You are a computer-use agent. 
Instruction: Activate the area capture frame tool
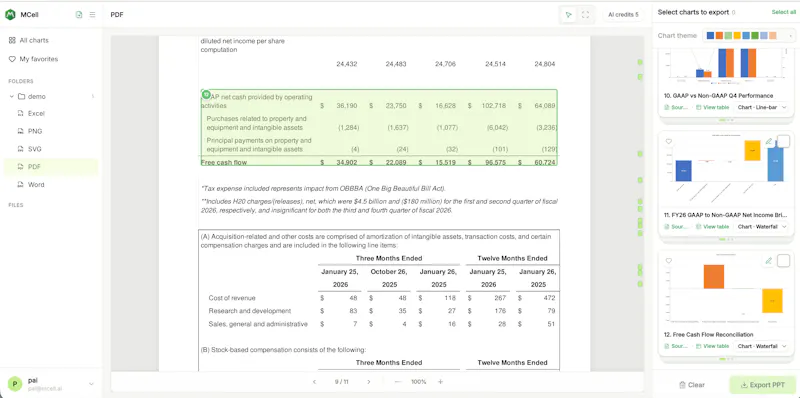[585, 15]
